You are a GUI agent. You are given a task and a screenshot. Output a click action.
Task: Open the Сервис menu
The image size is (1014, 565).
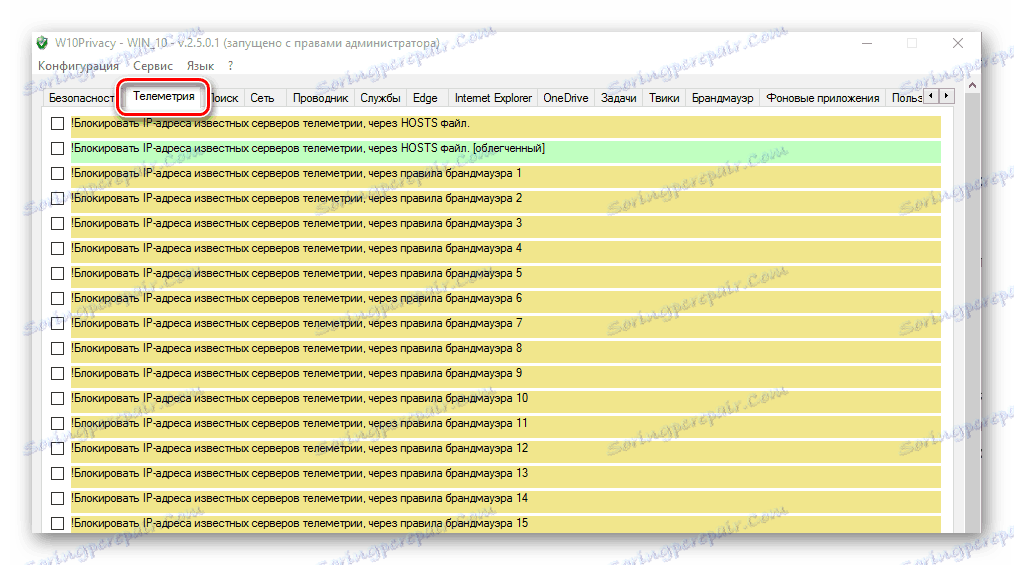tap(153, 66)
